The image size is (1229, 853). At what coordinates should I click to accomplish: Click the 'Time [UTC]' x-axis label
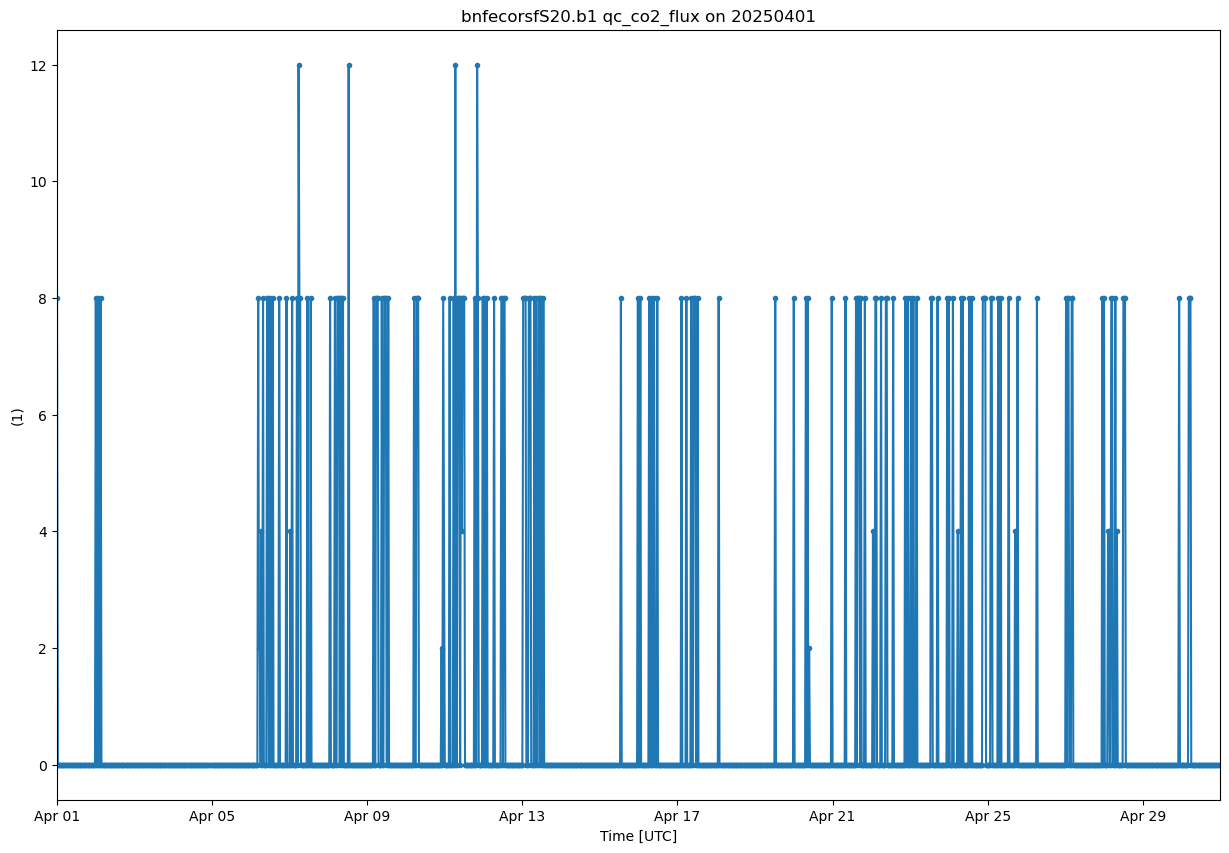638,836
